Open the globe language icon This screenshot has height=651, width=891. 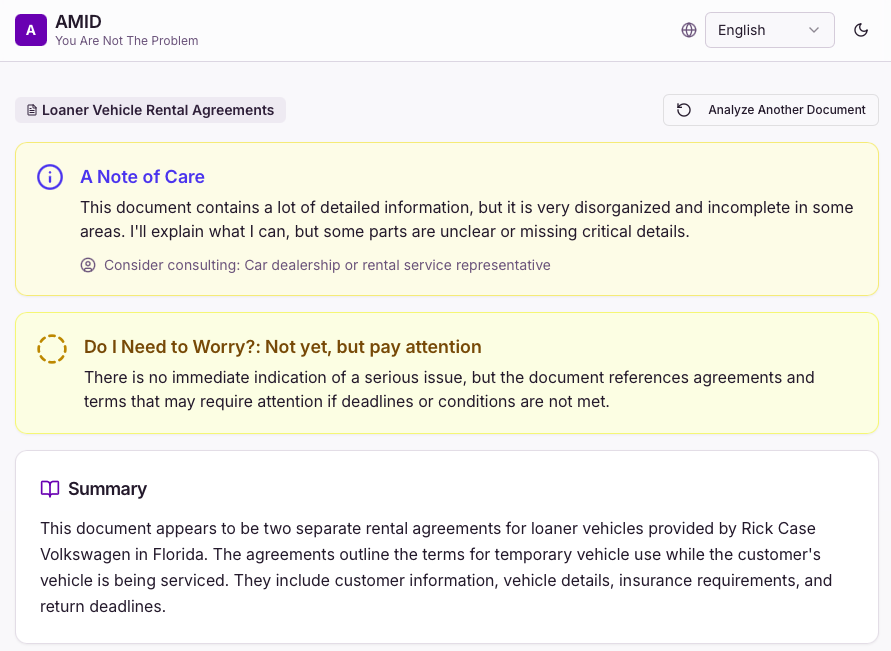pyautogui.click(x=689, y=30)
